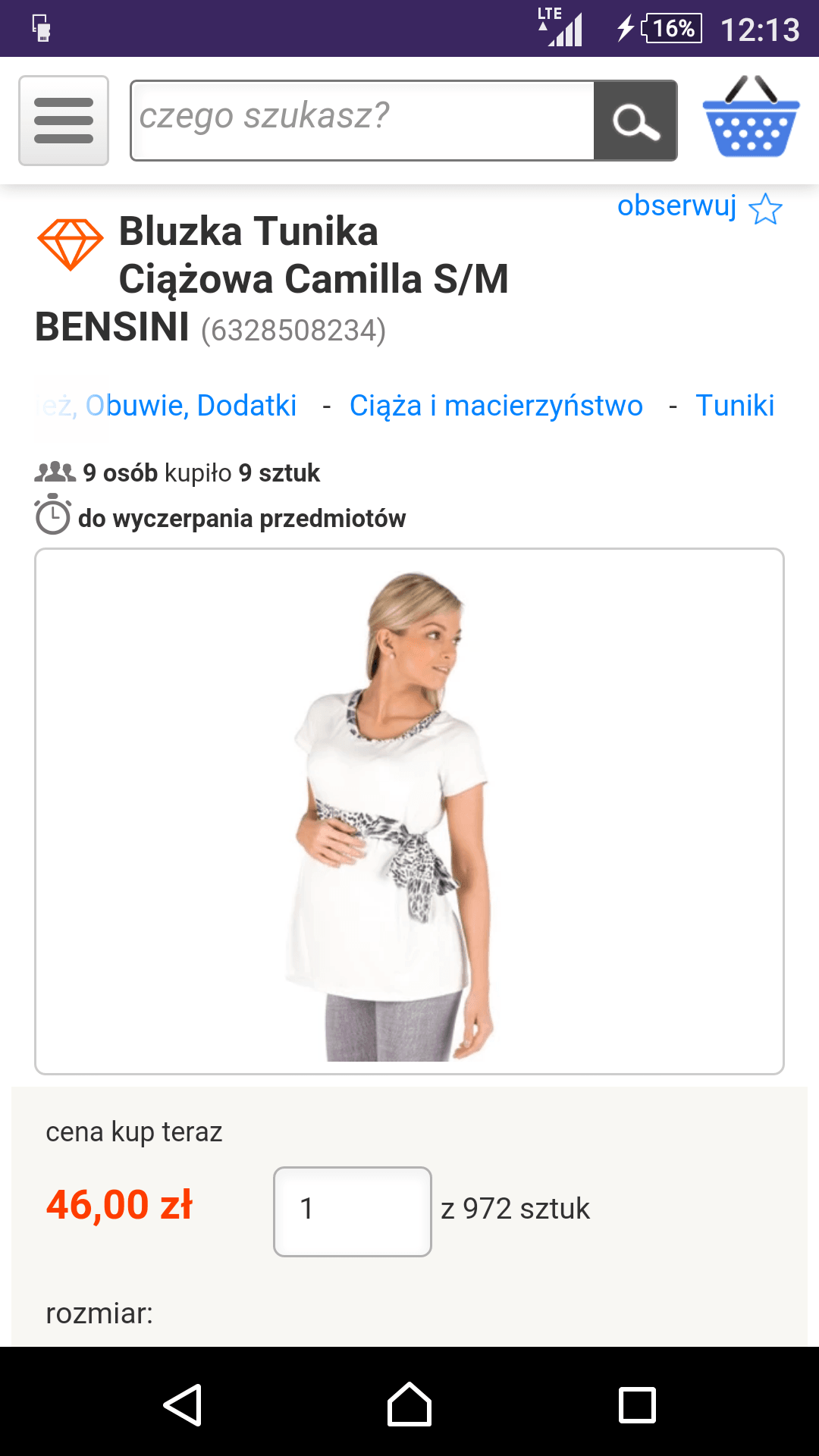Click the buyers group icon
The width and height of the screenshot is (819, 1456).
click(x=55, y=472)
